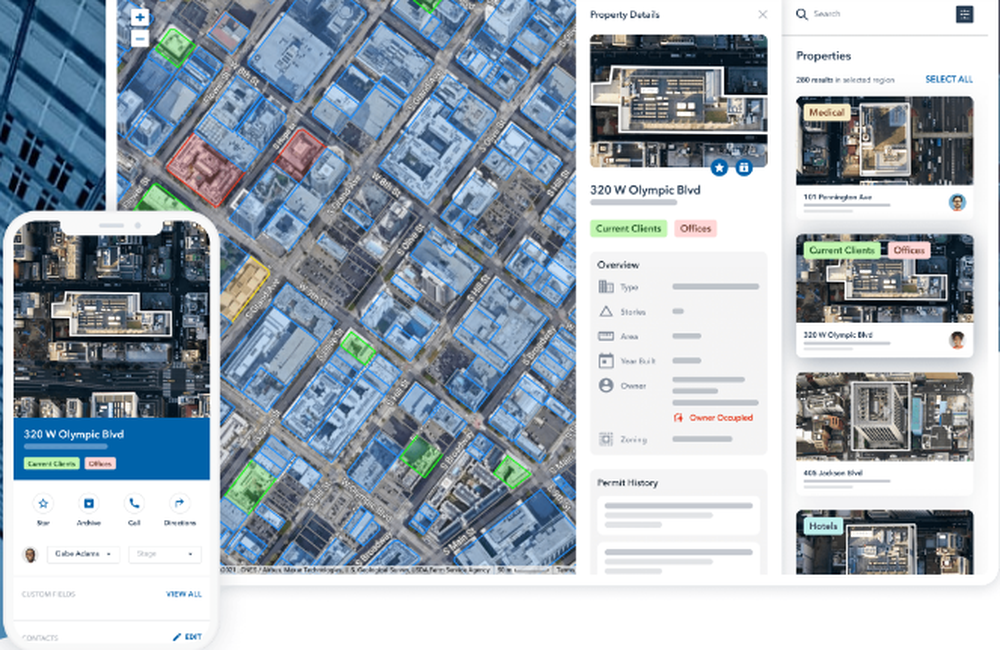Click the Year Built calendar icon
The width and height of the screenshot is (1000, 650).
(x=606, y=361)
